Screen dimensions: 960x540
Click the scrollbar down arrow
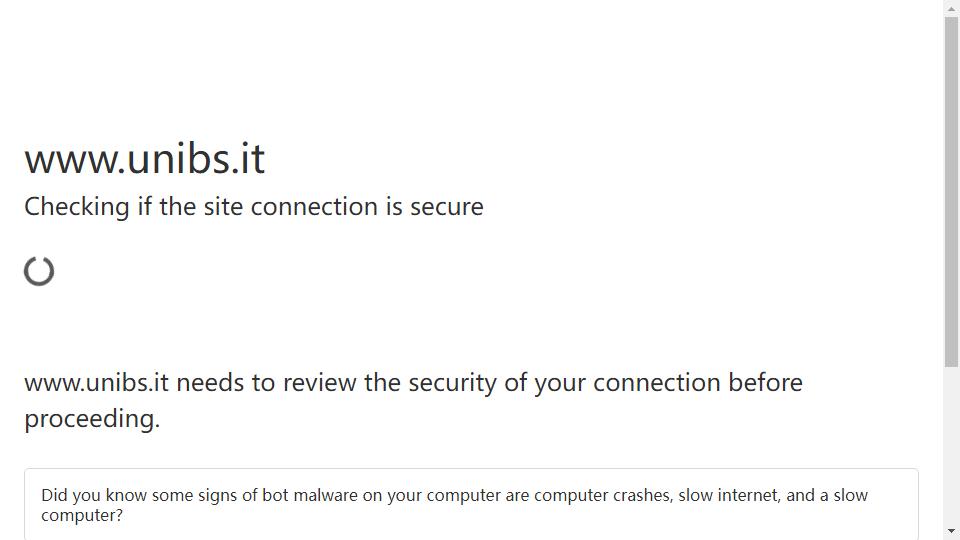pyautogui.click(x=951, y=531)
